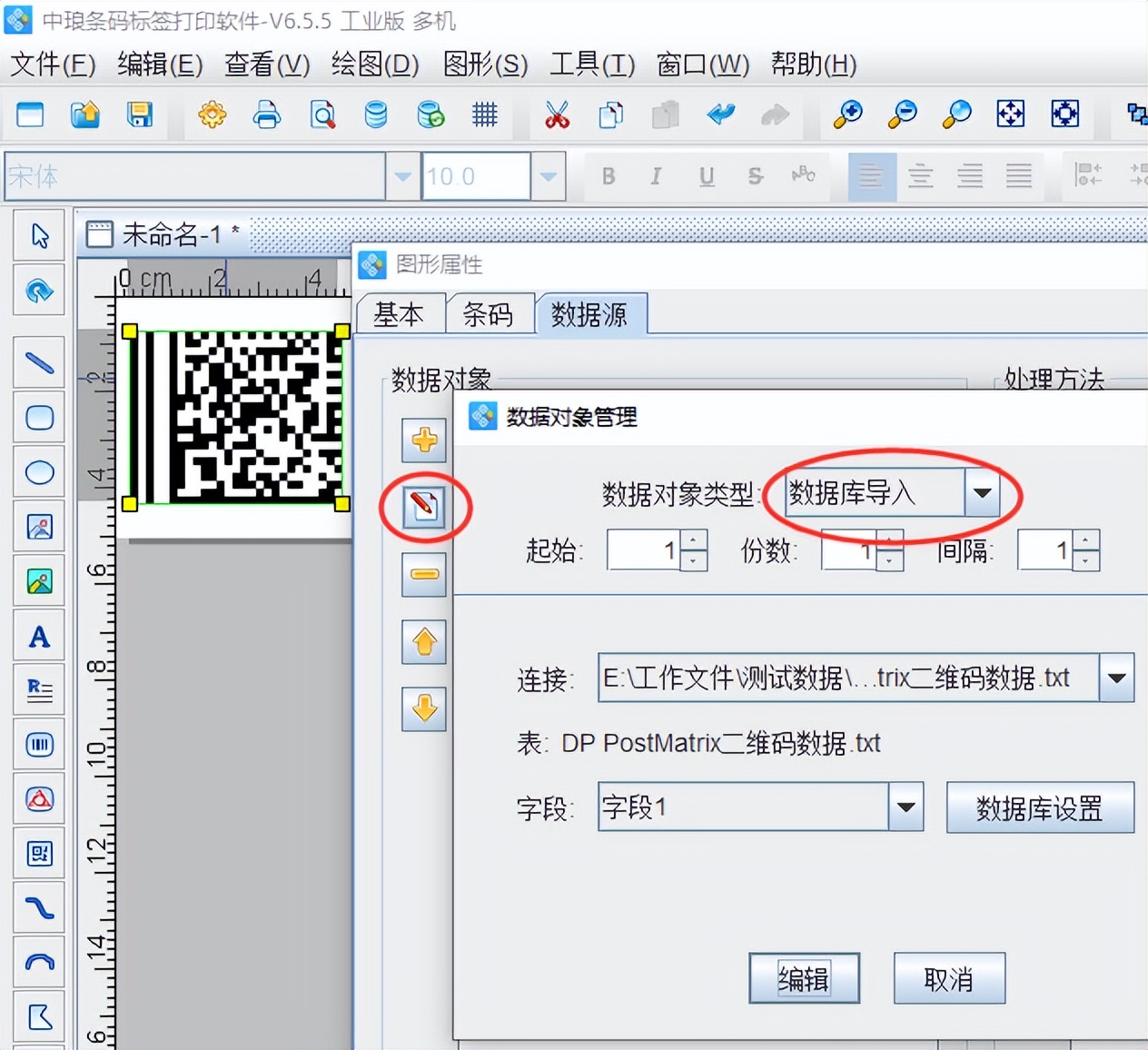Open data object type dropdown 数据库导入
Screen dimensions: 1148x1050
click(x=982, y=493)
